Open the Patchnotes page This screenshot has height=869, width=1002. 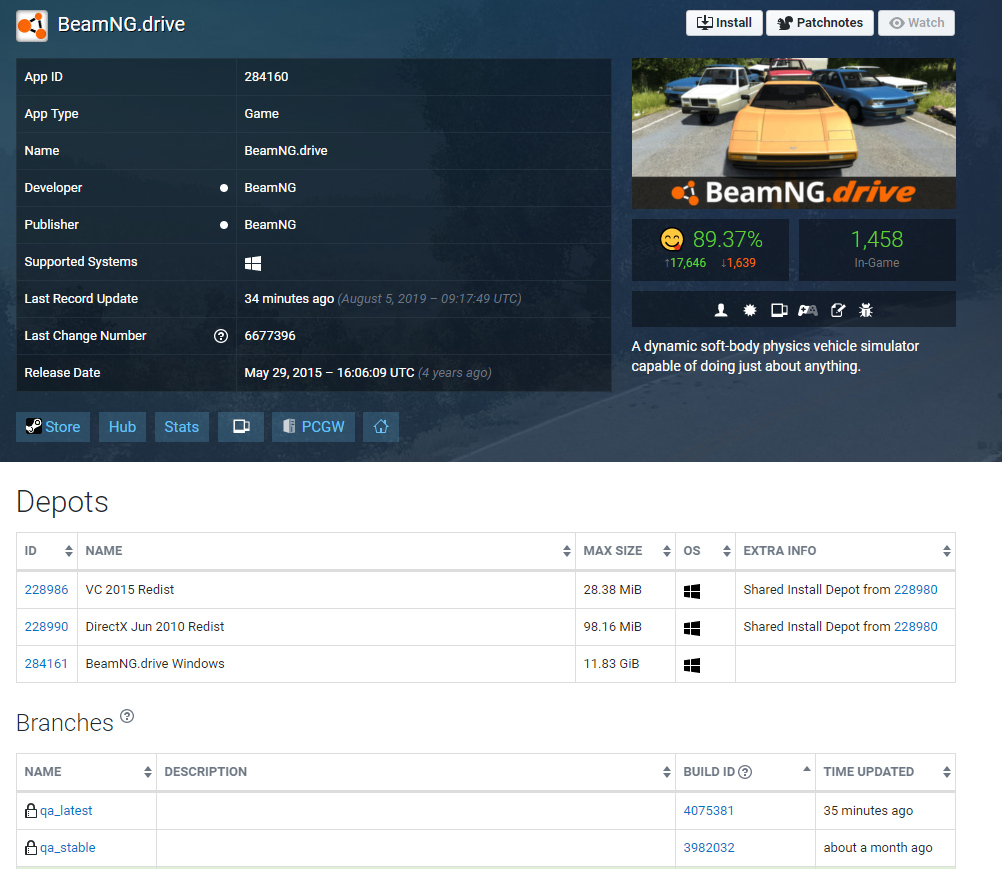click(x=820, y=23)
